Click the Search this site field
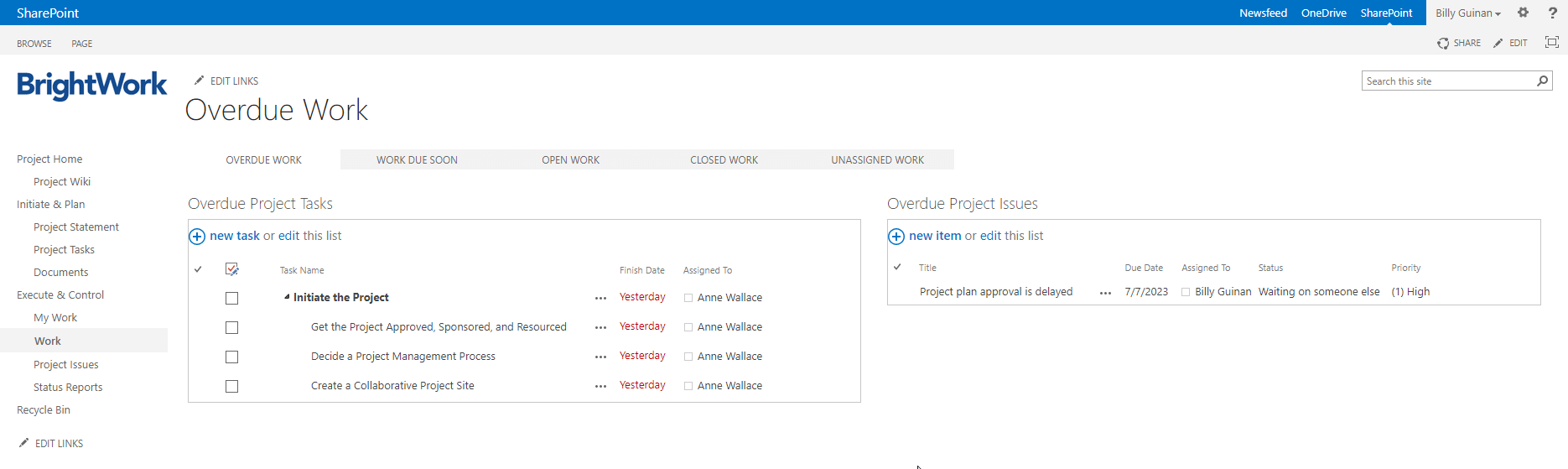Viewport: 1568px width, 469px height. pos(1446,81)
